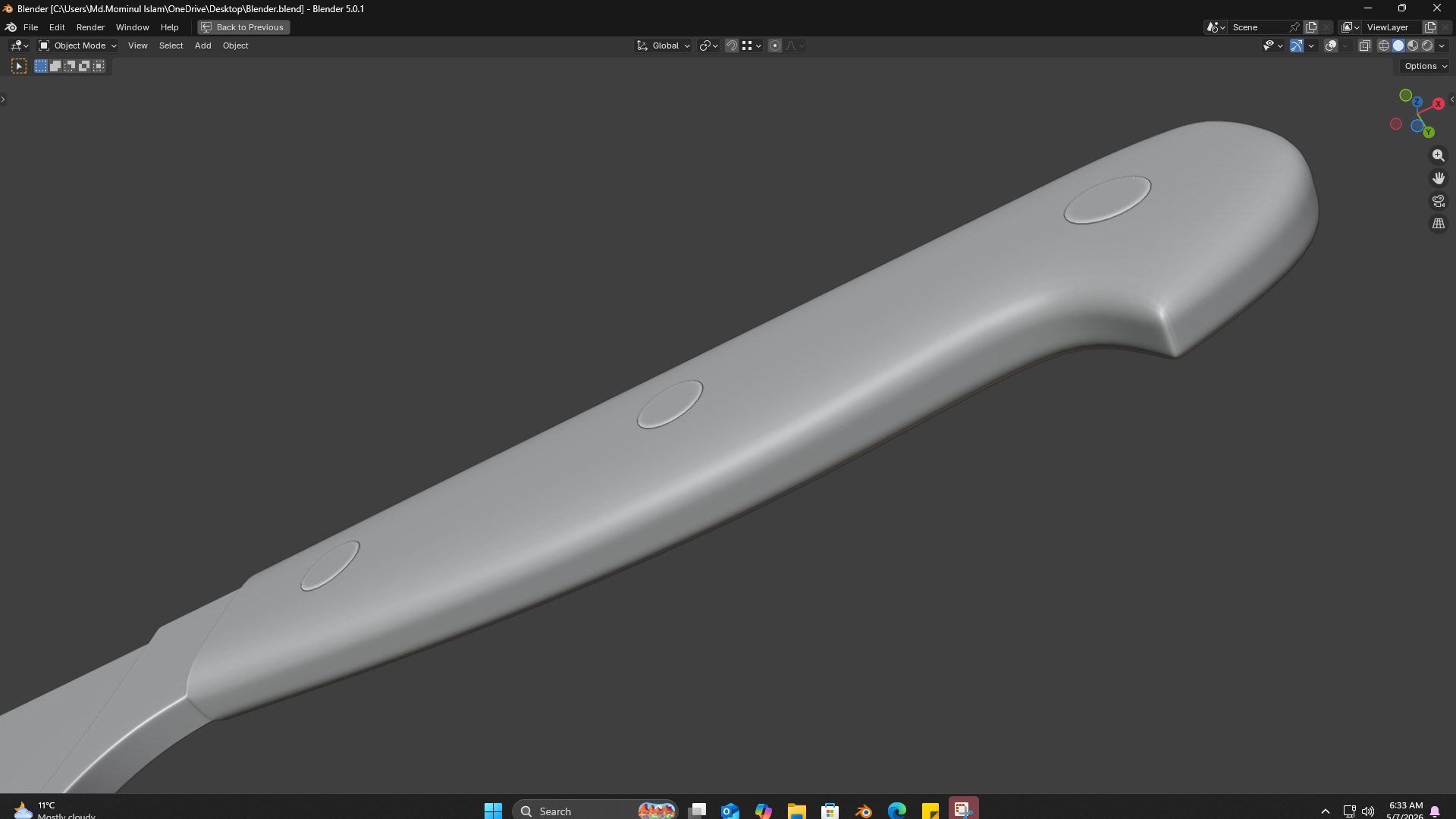The height and width of the screenshot is (819, 1456).
Task: Open the Object Mode dropdown
Action: coord(77,45)
